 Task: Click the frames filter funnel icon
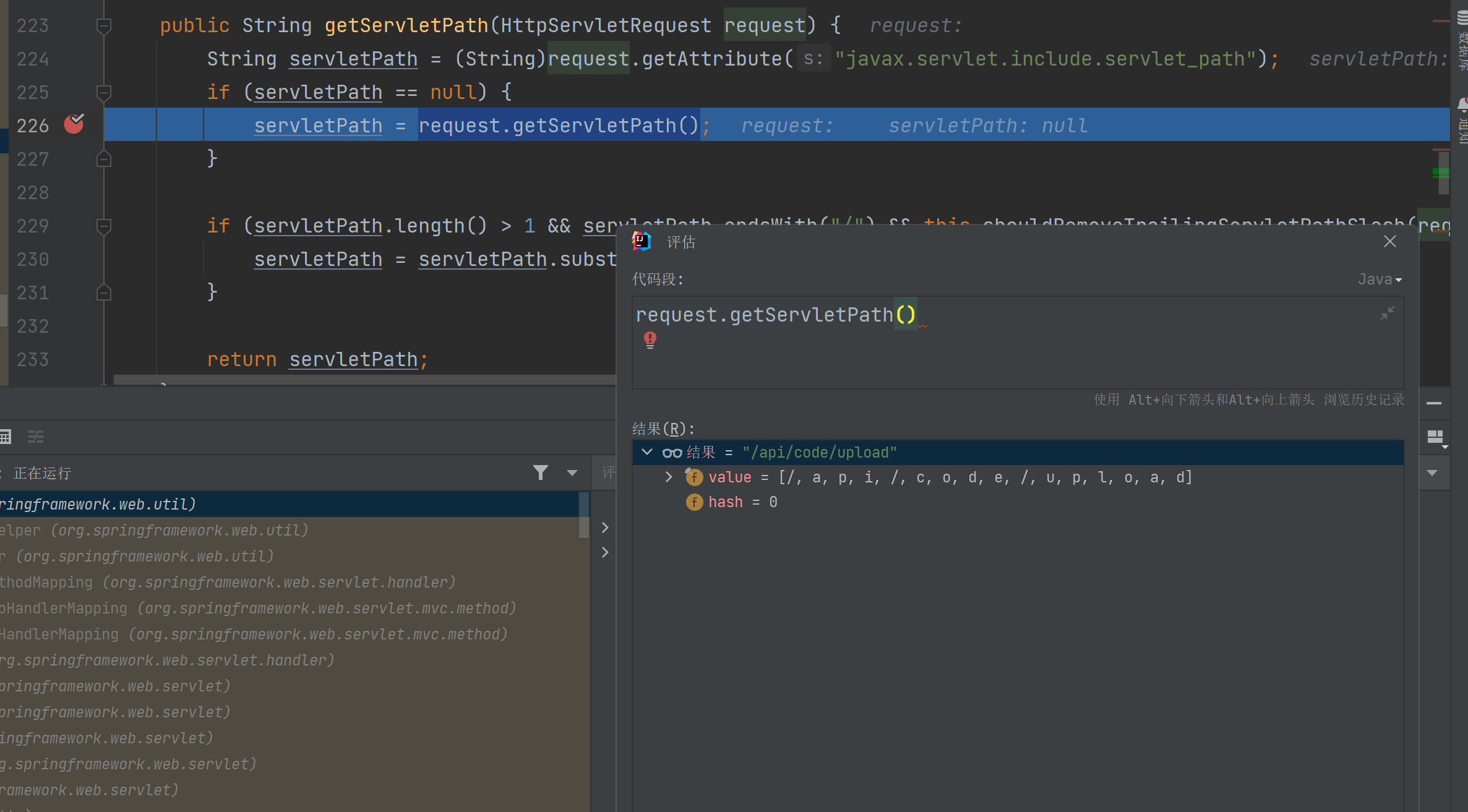click(x=540, y=473)
